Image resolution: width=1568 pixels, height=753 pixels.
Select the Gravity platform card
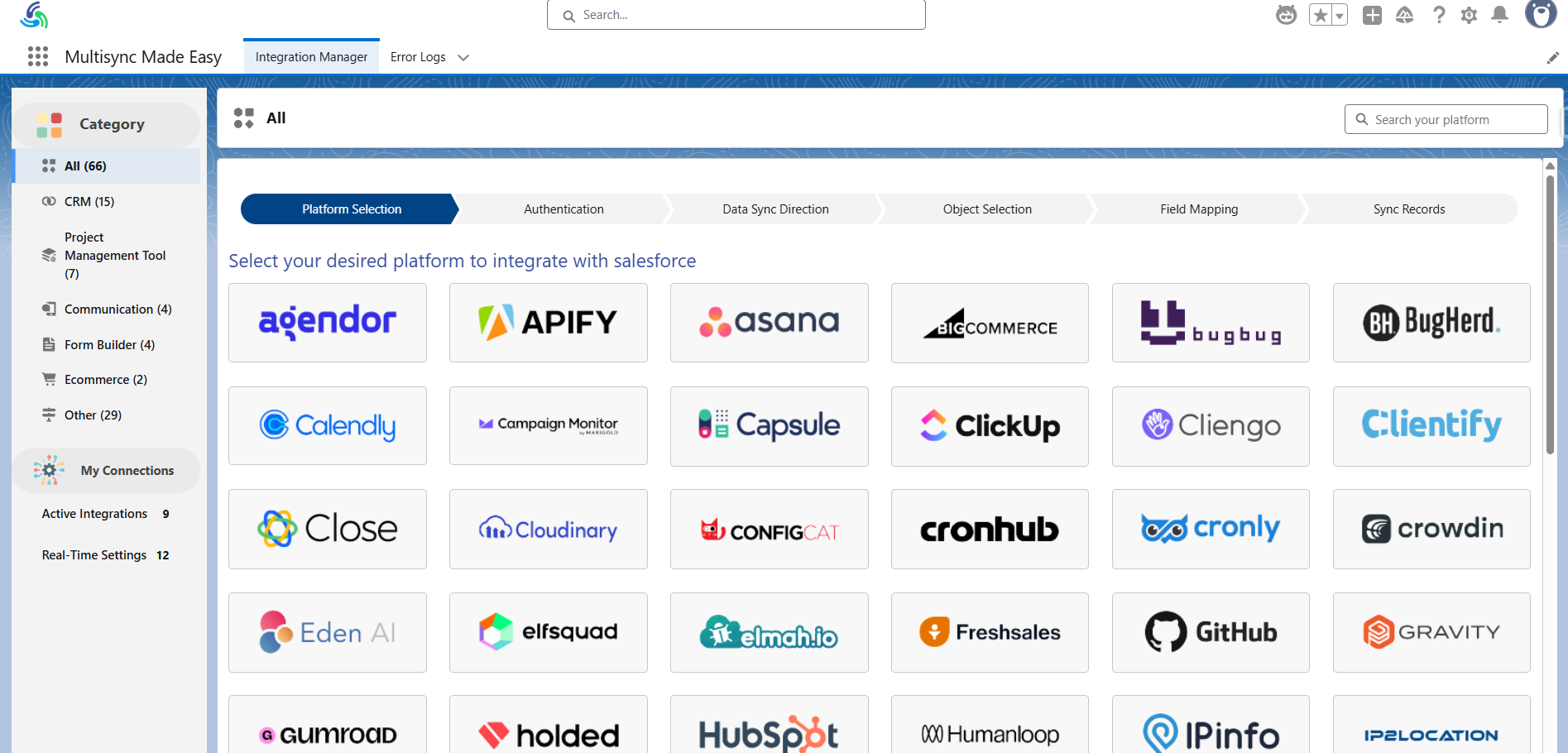pos(1431,632)
